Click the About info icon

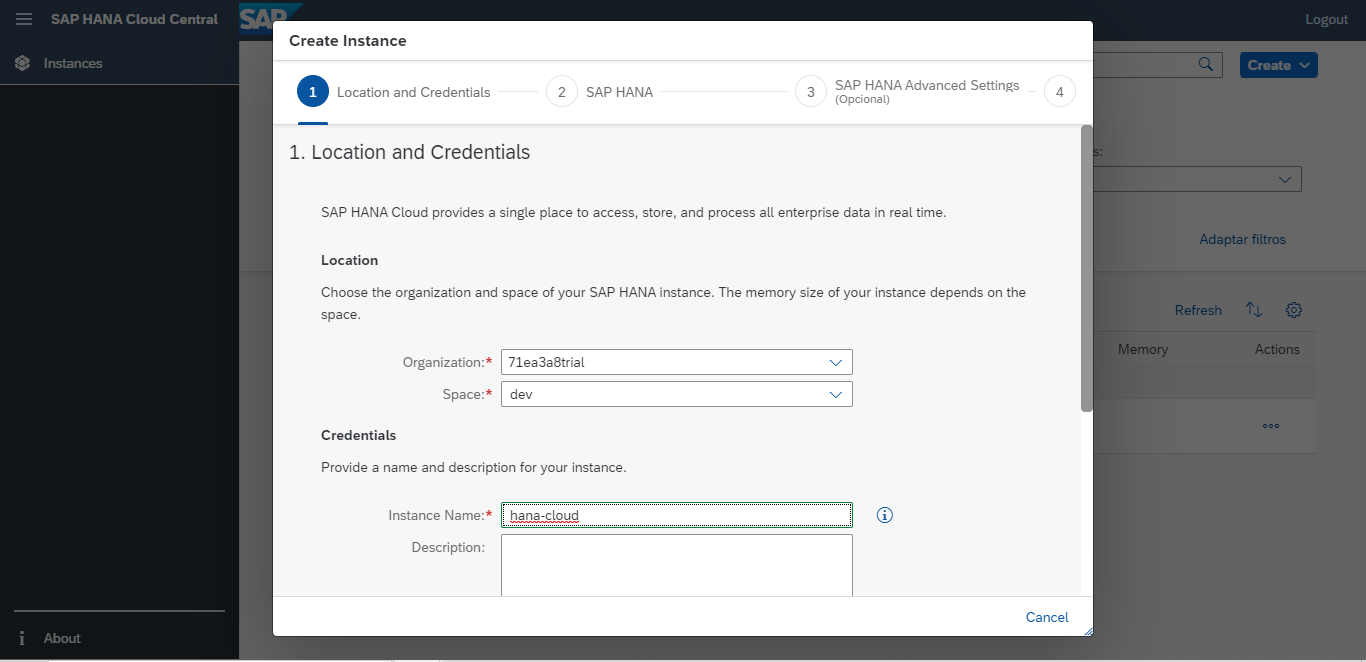22,638
